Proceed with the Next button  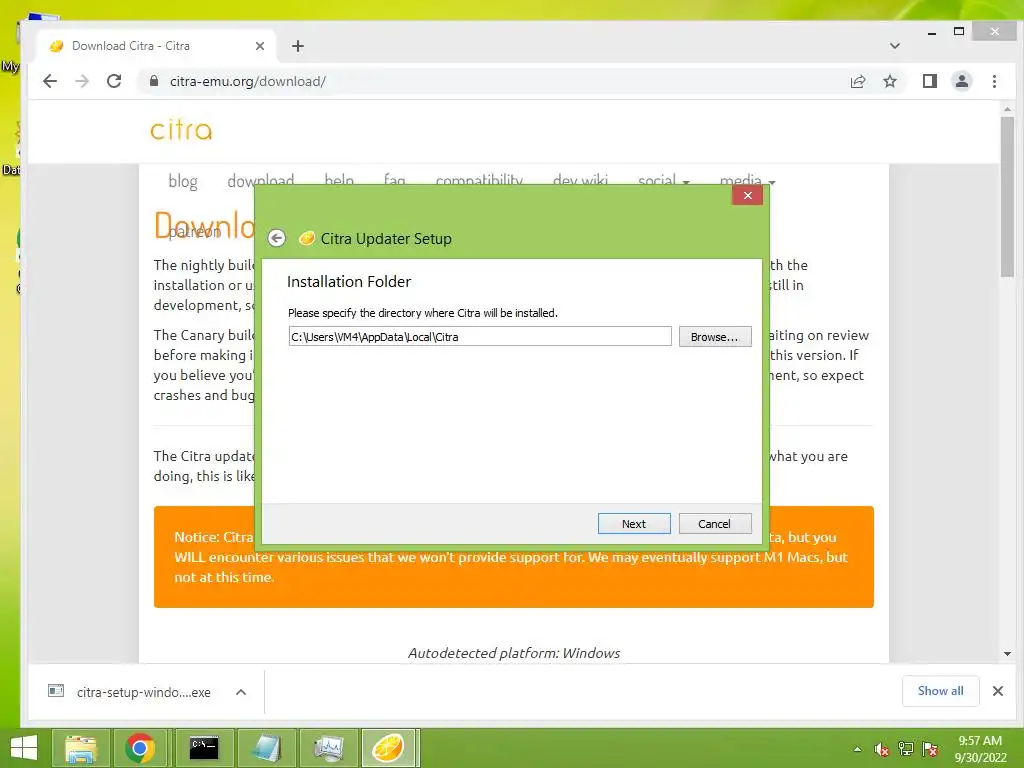[634, 524]
